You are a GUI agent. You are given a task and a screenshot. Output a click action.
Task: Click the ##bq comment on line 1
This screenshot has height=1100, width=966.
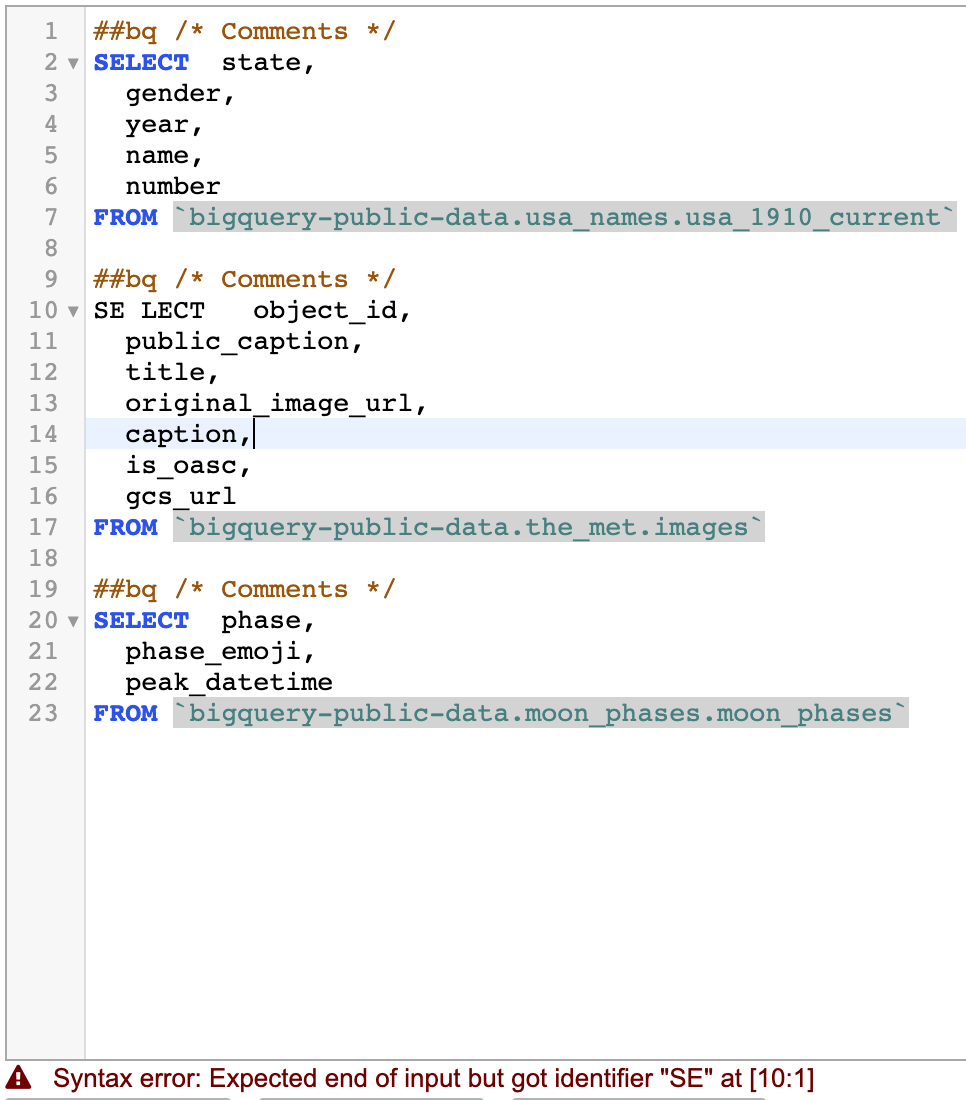tap(245, 32)
